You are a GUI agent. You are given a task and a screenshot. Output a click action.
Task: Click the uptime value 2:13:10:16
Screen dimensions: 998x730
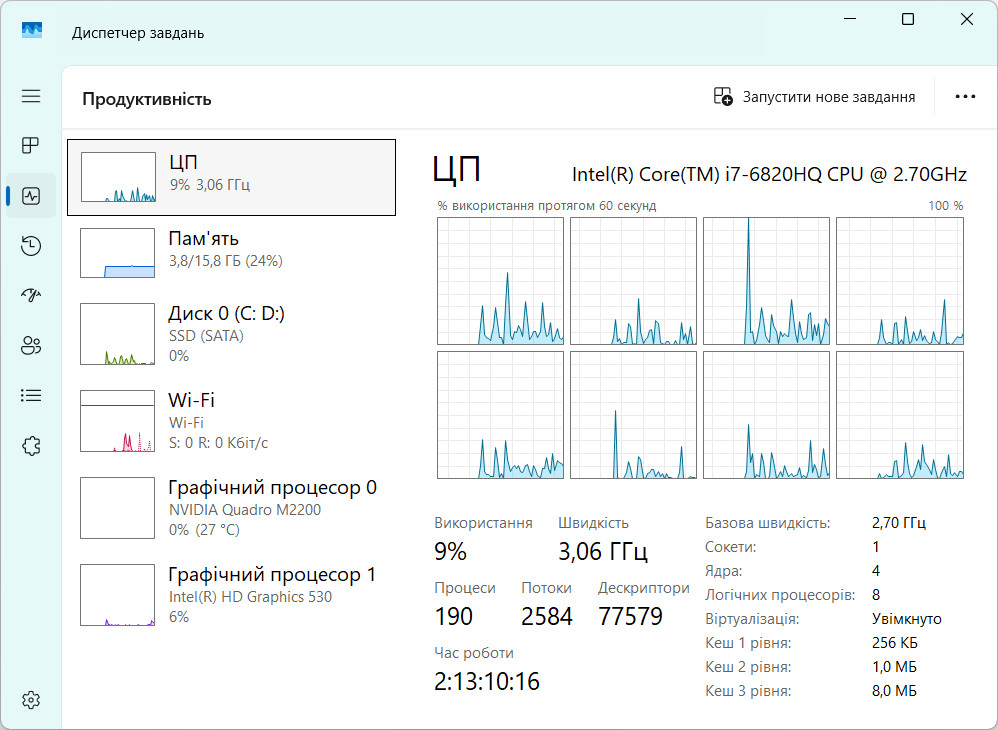click(487, 682)
